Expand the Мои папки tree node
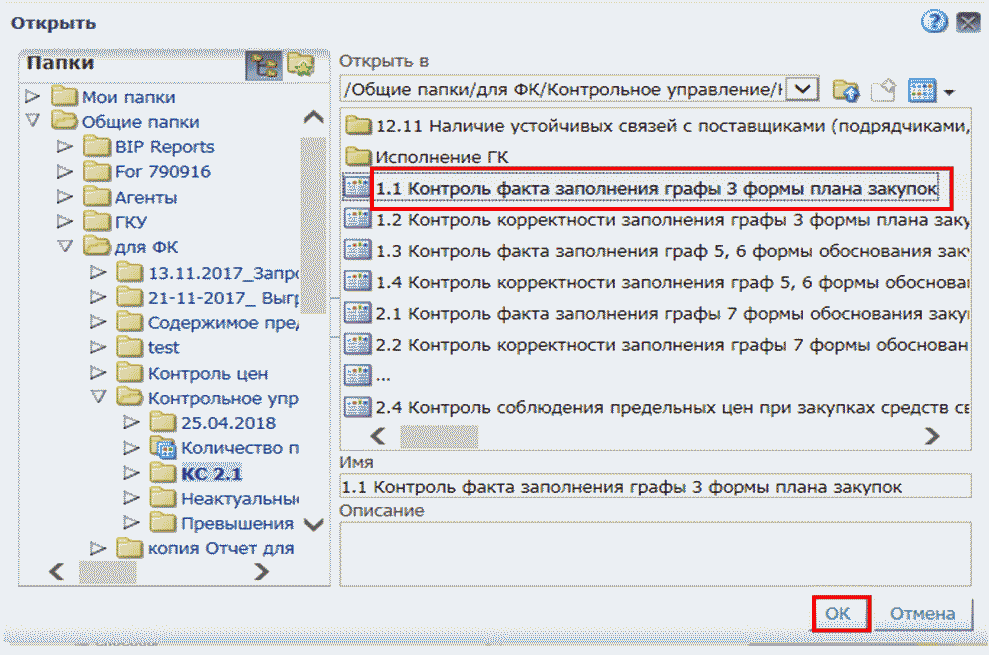 32,97
